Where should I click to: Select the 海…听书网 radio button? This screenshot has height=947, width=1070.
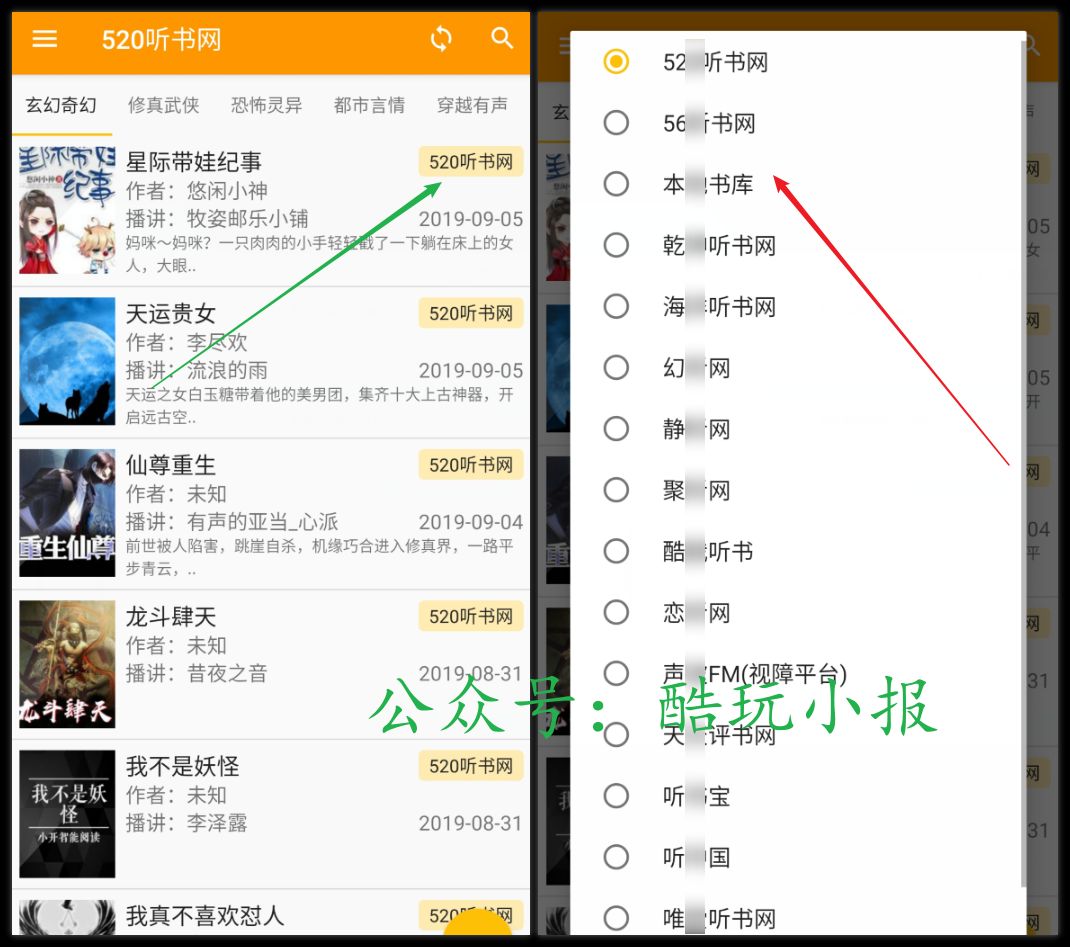pyautogui.click(x=616, y=306)
